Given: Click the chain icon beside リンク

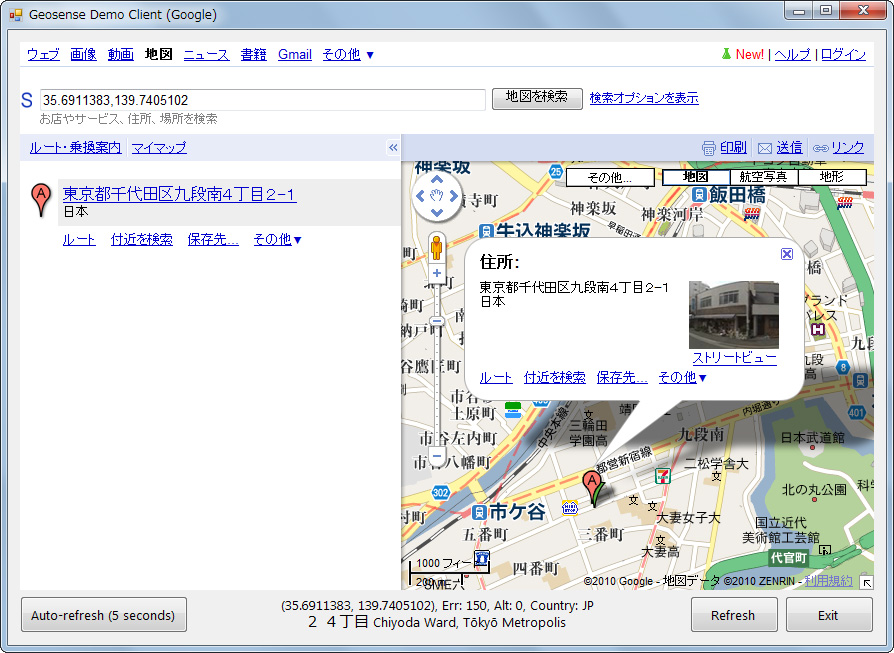Looking at the screenshot, I should click(x=822, y=146).
